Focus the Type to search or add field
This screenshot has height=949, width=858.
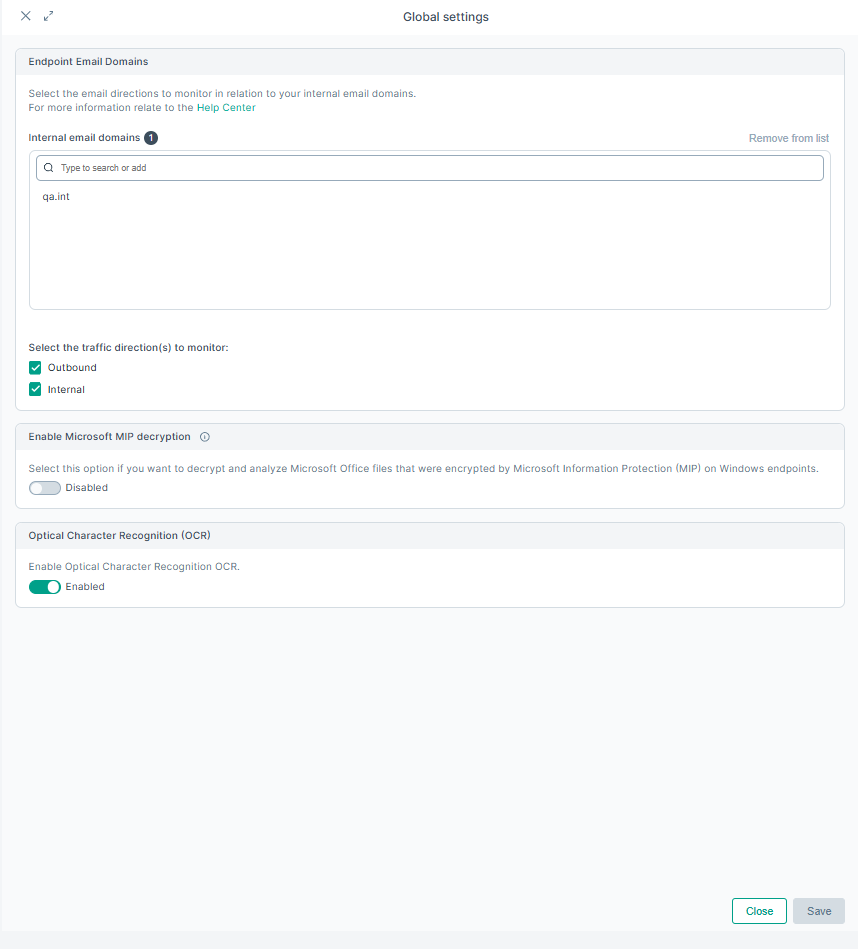click(x=430, y=168)
